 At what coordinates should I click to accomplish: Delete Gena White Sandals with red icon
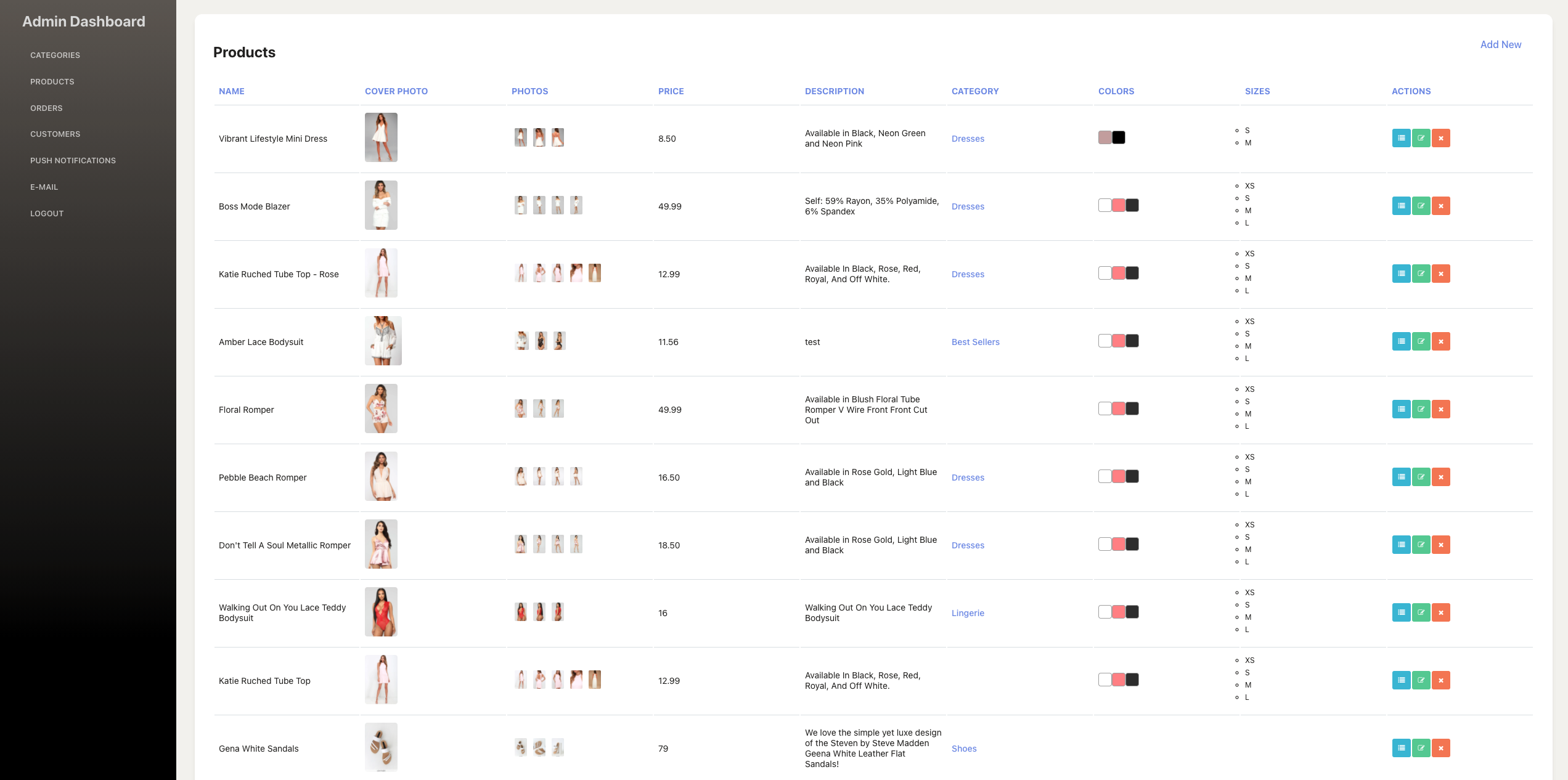pyautogui.click(x=1440, y=748)
